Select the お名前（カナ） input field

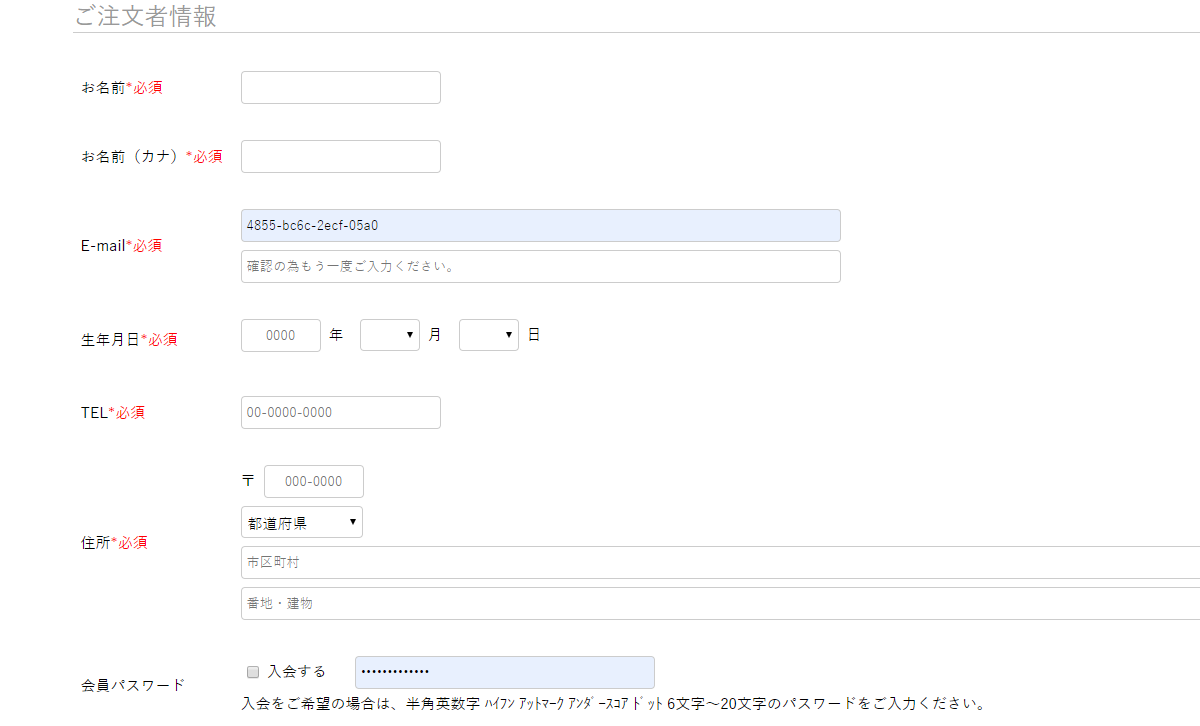[x=340, y=156]
